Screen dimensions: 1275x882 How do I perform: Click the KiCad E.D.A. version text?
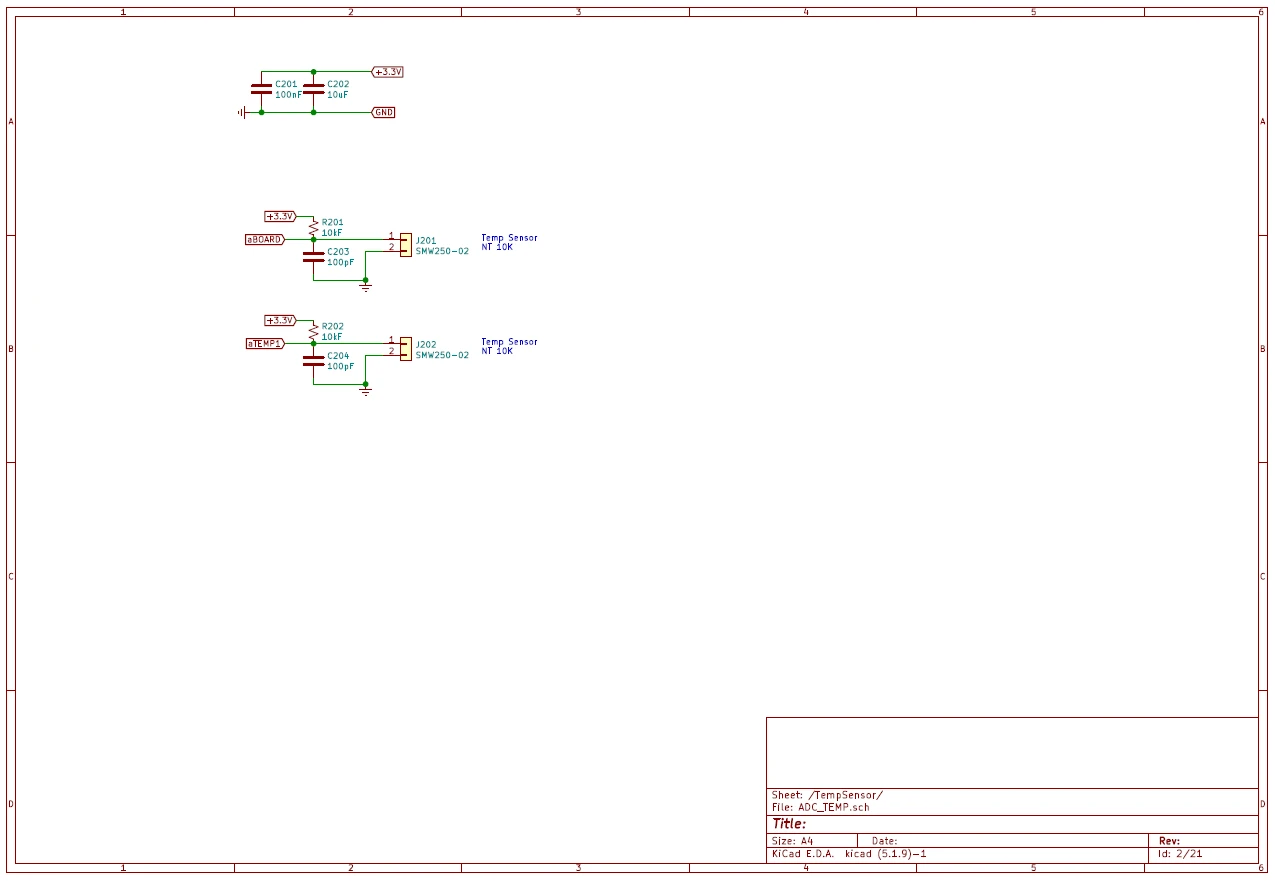[x=849, y=854]
